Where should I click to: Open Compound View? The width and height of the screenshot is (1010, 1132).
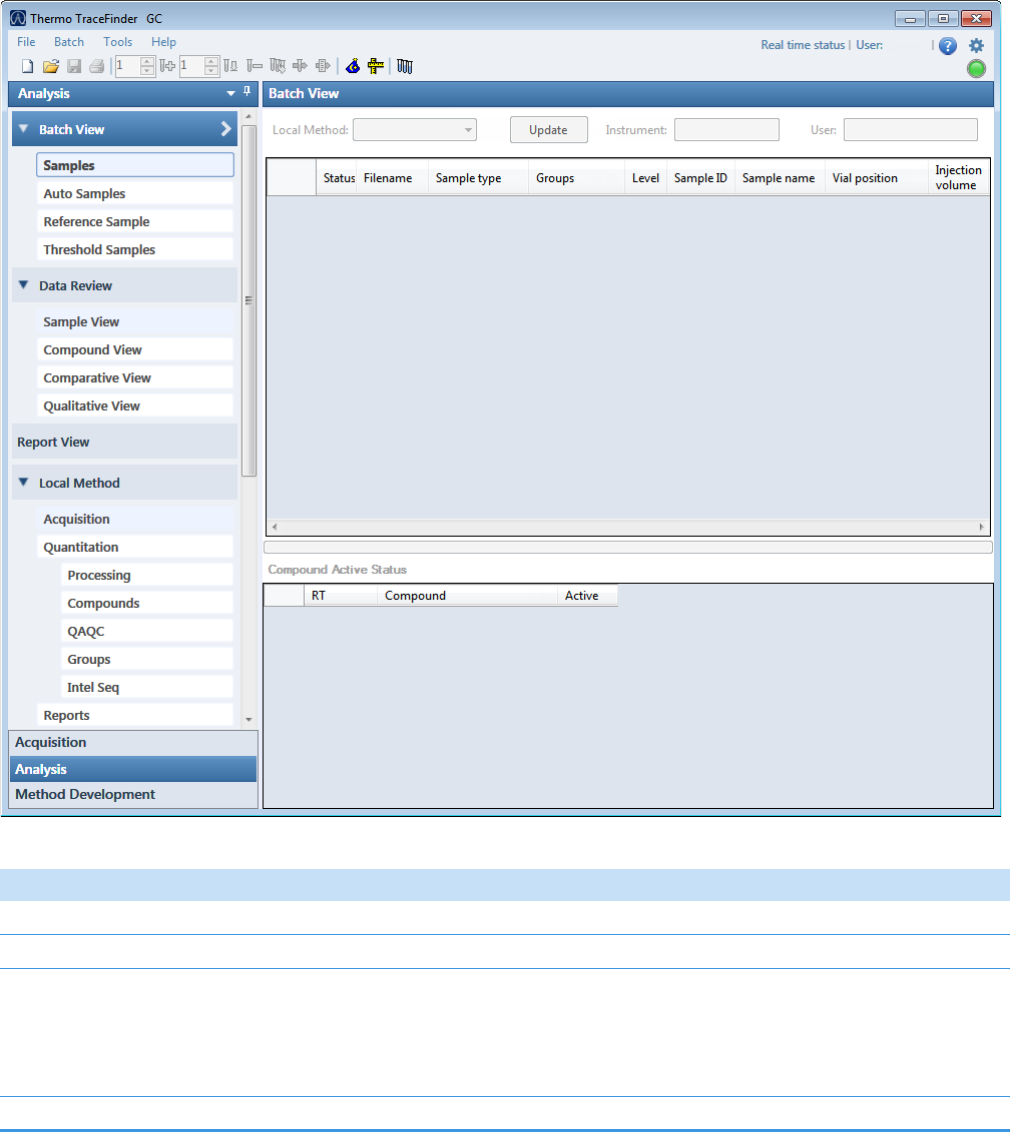tap(135, 349)
